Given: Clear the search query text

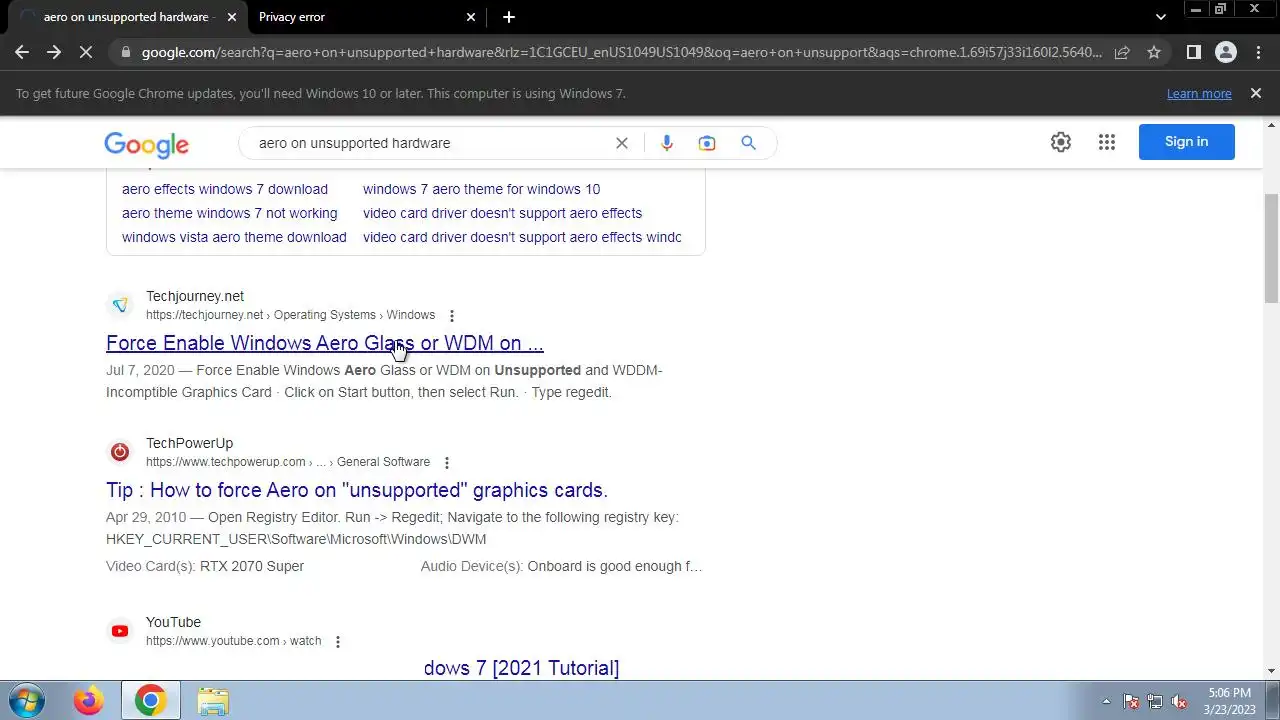Looking at the screenshot, I should click(x=622, y=143).
